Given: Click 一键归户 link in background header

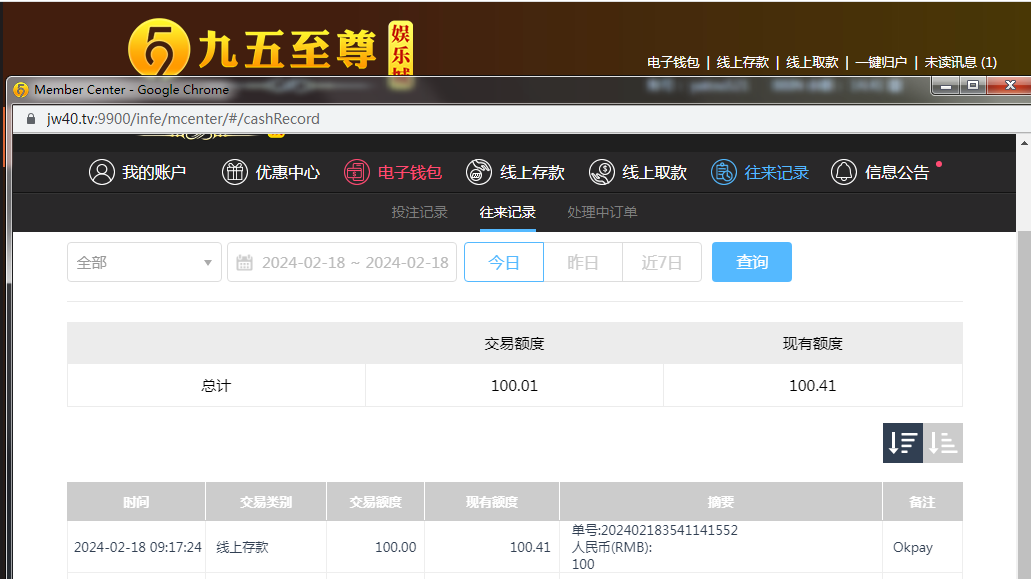Looking at the screenshot, I should (x=881, y=62).
